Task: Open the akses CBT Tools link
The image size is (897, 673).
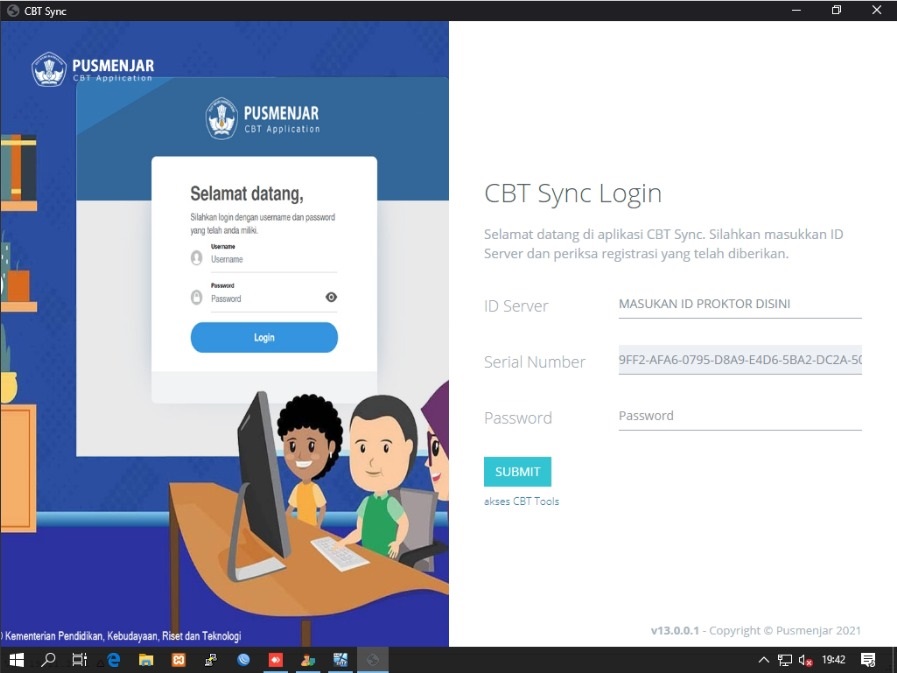Action: click(x=522, y=501)
